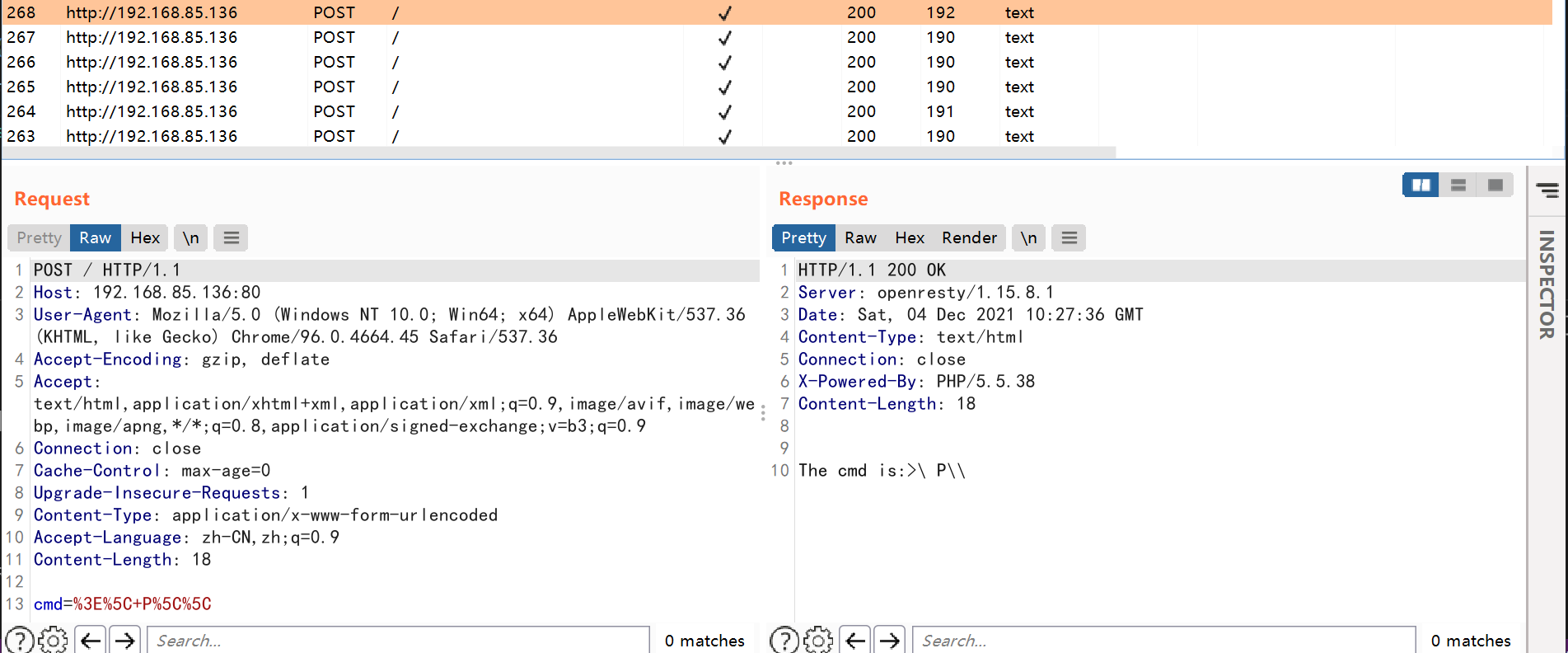Click the length value 191 in the table
This screenshot has height=653, width=1568.
tap(940, 111)
